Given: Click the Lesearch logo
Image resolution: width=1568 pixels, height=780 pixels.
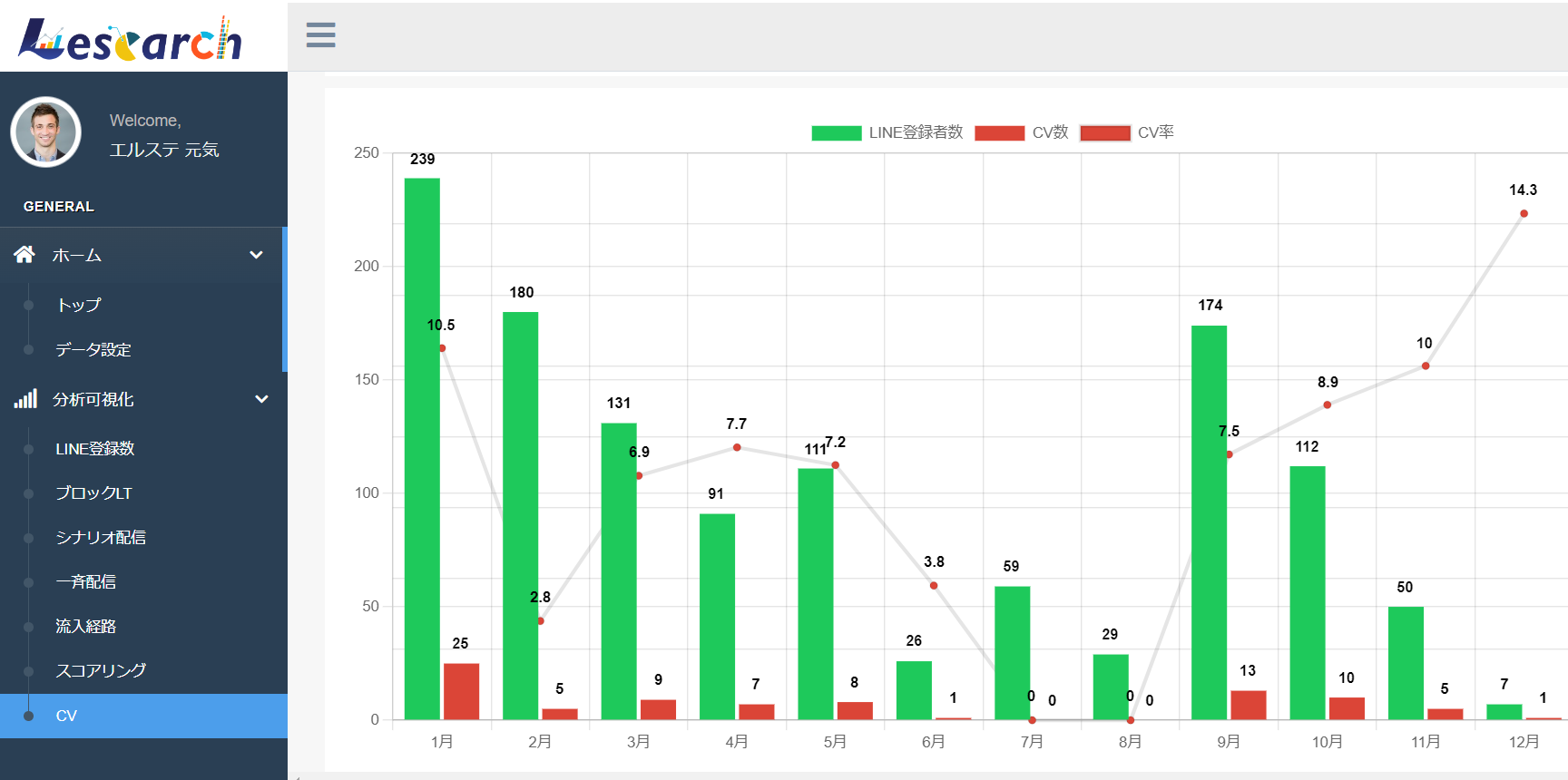Looking at the screenshot, I should pyautogui.click(x=130, y=39).
